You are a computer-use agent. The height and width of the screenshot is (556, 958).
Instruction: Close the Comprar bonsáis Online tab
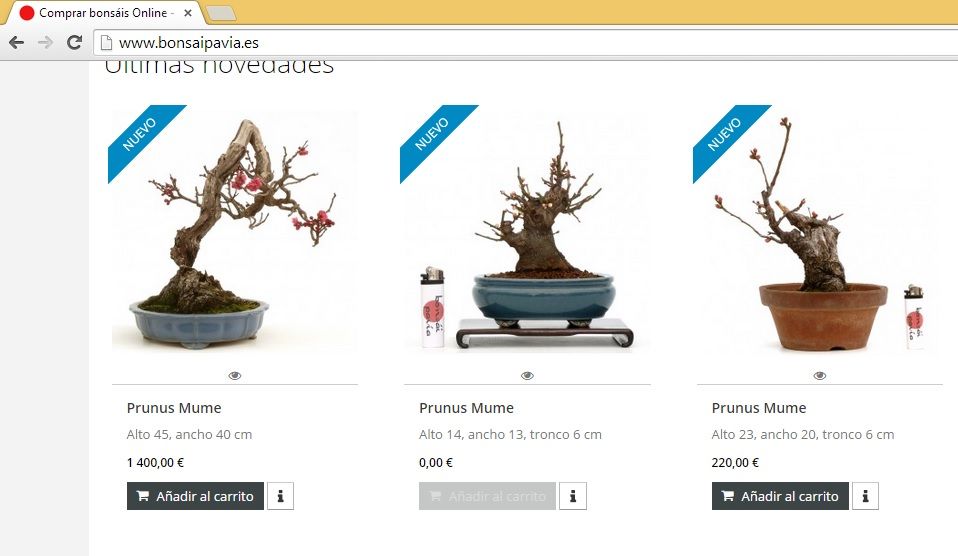(x=188, y=13)
